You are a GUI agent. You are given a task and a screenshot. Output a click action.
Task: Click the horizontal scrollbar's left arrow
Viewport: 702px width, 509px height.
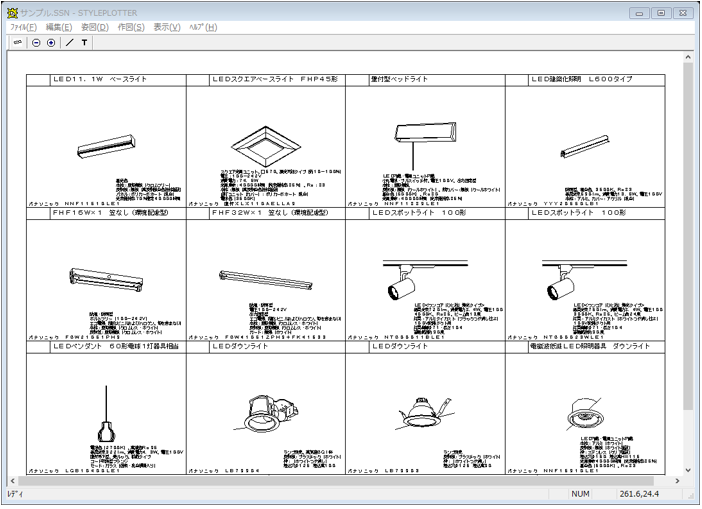10,481
